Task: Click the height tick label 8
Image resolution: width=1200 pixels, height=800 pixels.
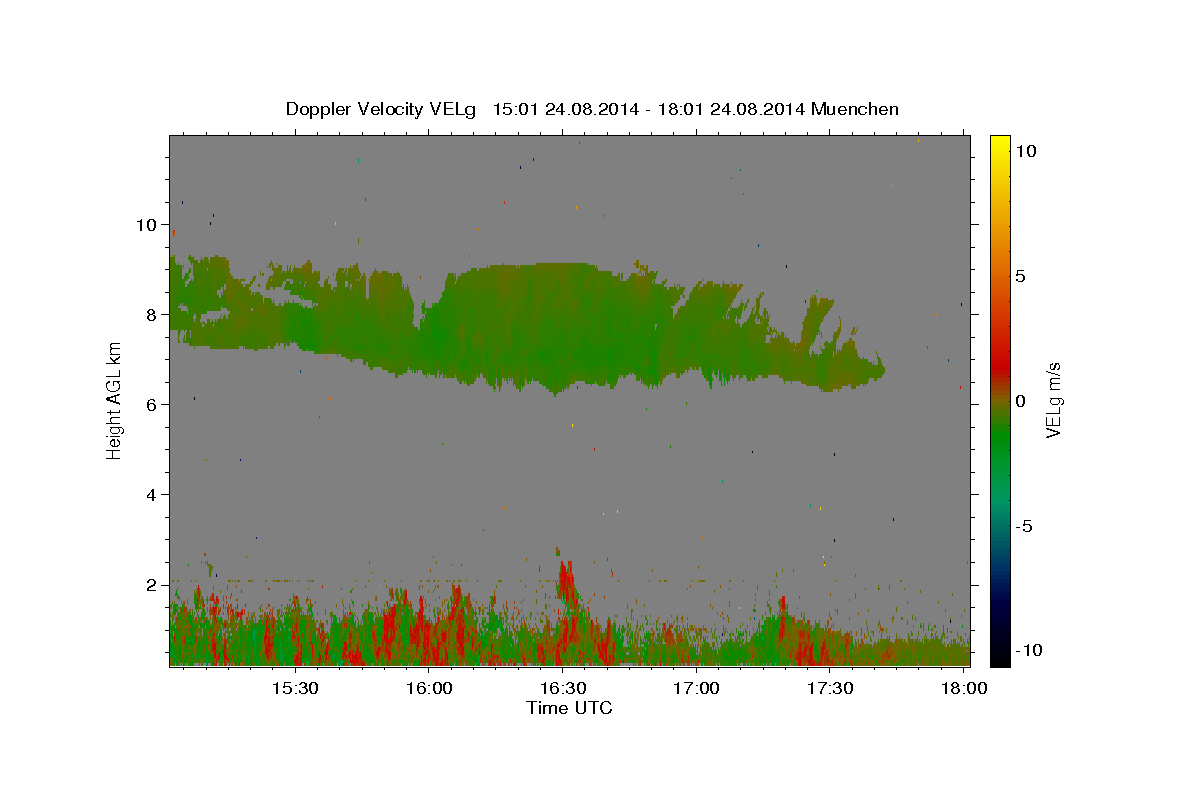Action: pos(149,315)
